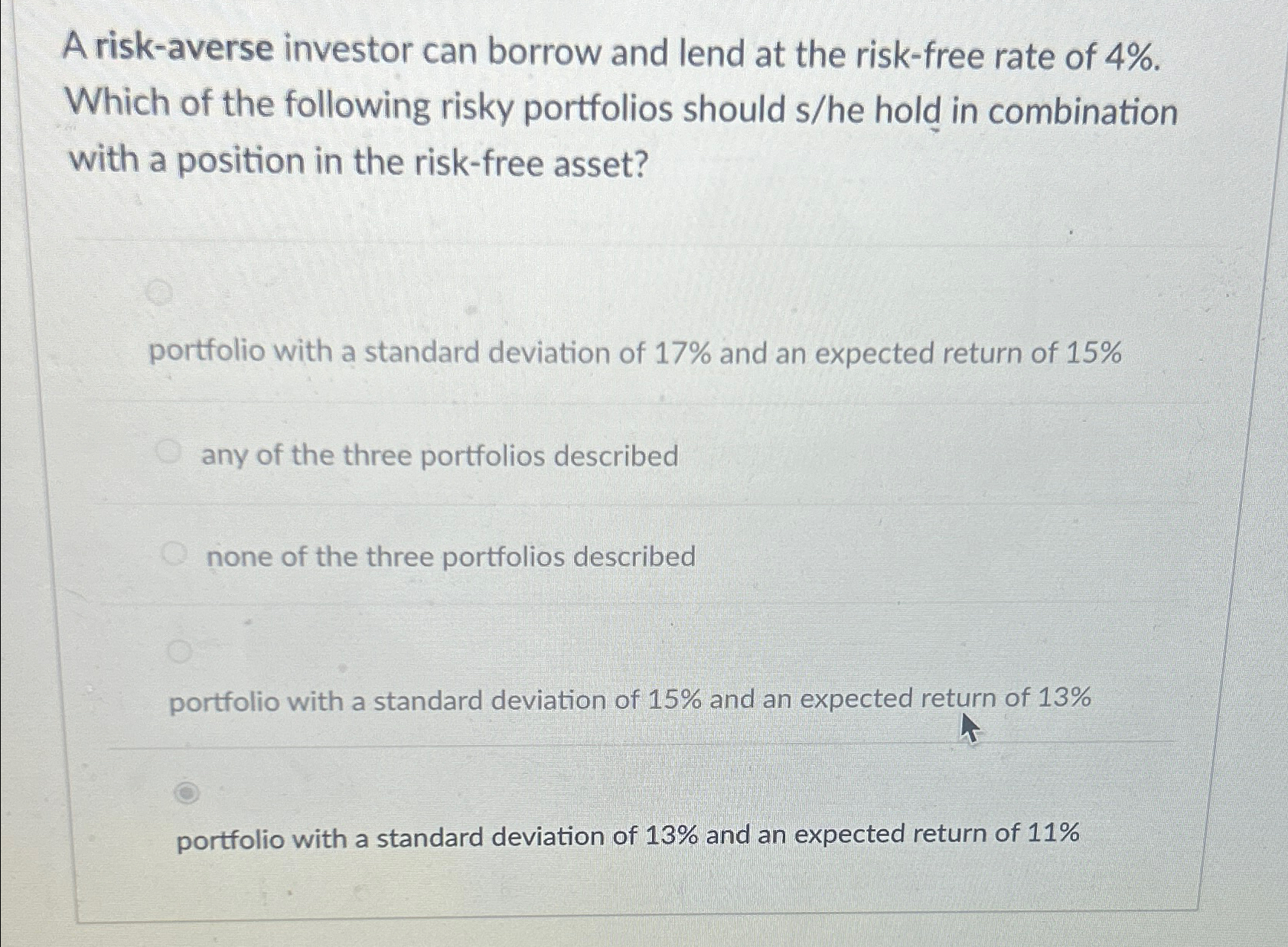
Task: Click the radio button above the first answer
Action: [158, 289]
